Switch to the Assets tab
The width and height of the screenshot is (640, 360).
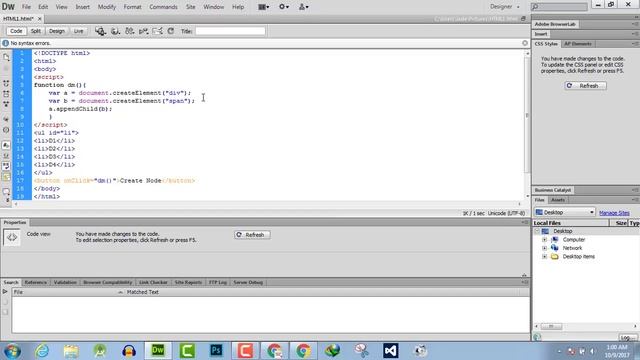pos(558,200)
